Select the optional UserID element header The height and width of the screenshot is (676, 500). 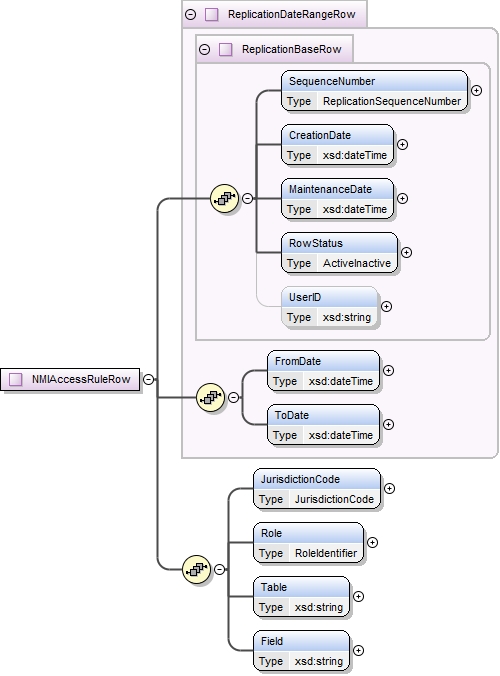[329, 297]
